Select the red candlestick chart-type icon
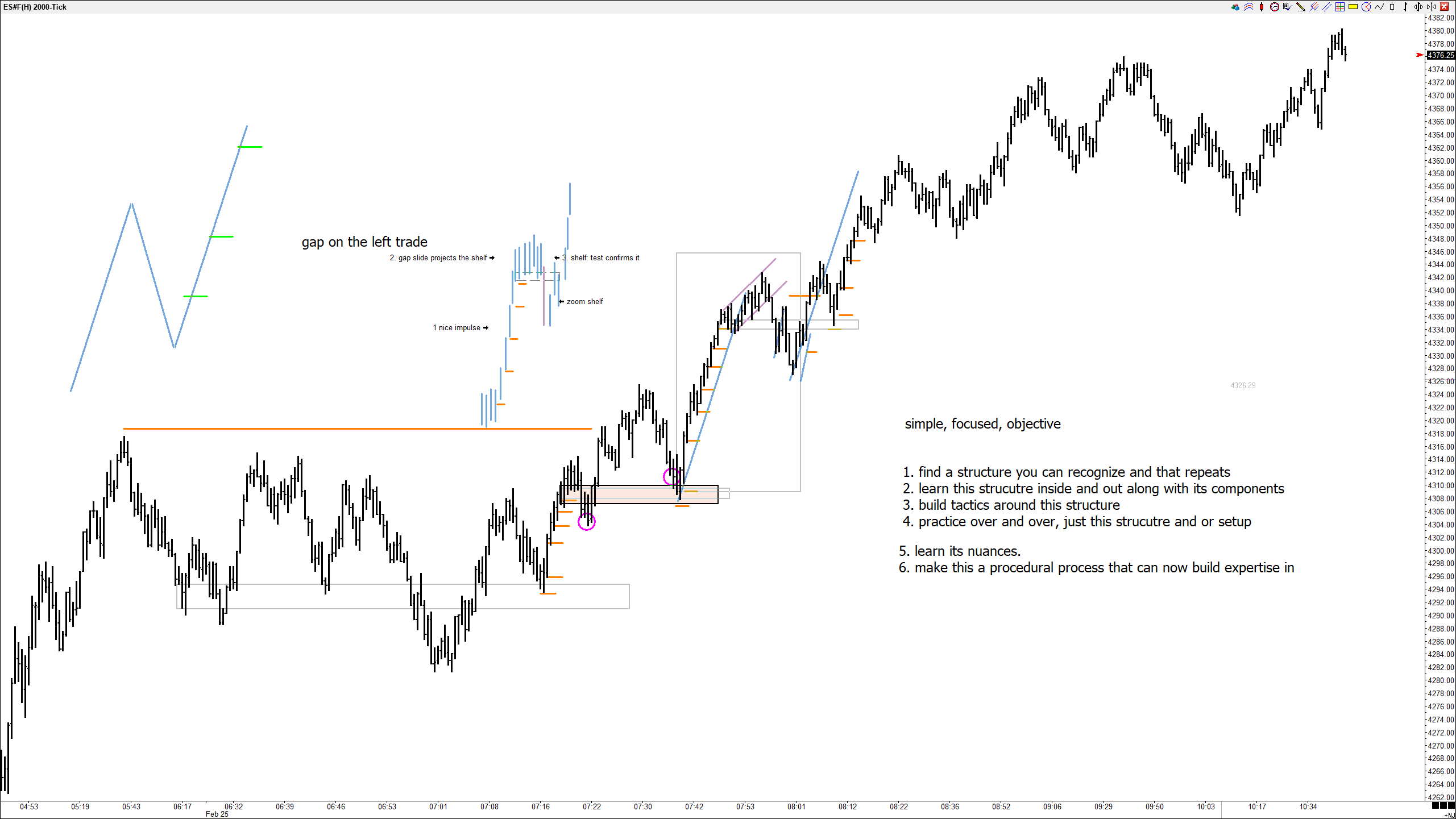This screenshot has height=819, width=1456. coord(1262,7)
